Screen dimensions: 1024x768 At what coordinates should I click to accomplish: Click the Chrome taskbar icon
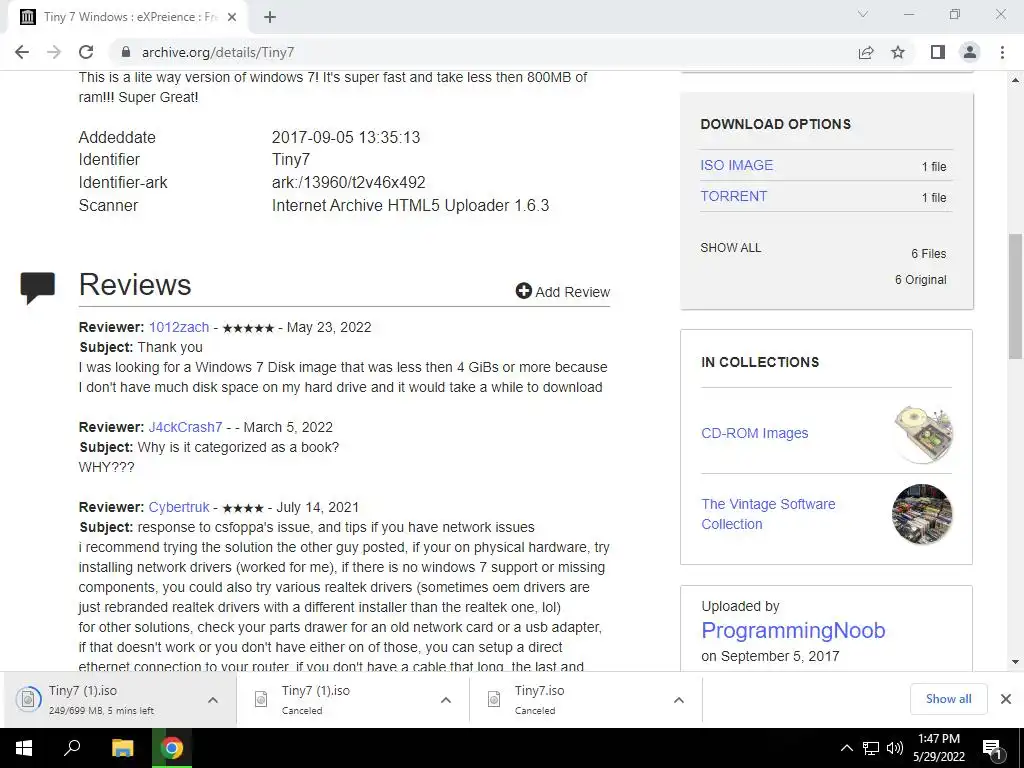(172, 748)
